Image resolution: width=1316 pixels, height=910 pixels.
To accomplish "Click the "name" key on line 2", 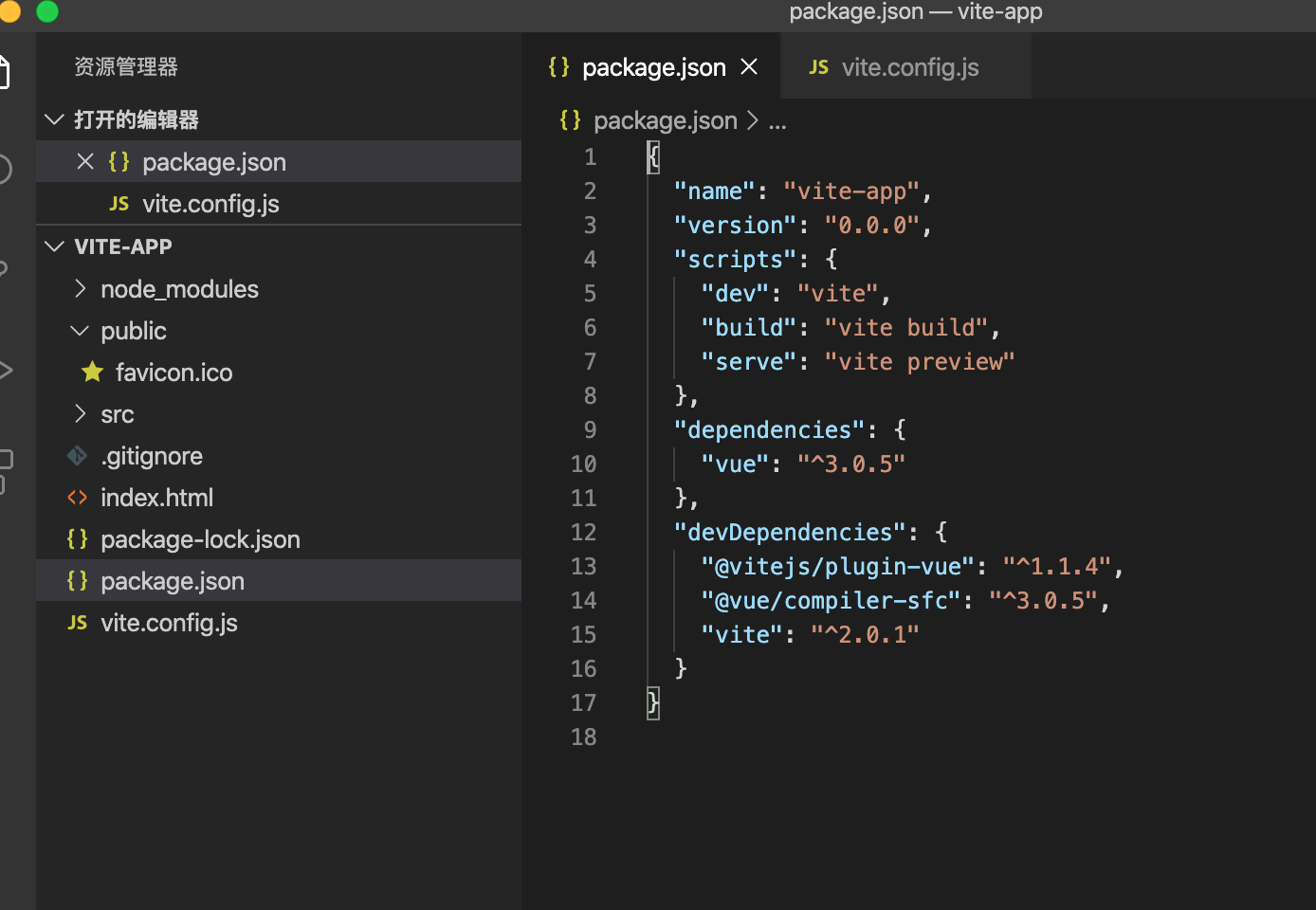I will click(x=715, y=191).
